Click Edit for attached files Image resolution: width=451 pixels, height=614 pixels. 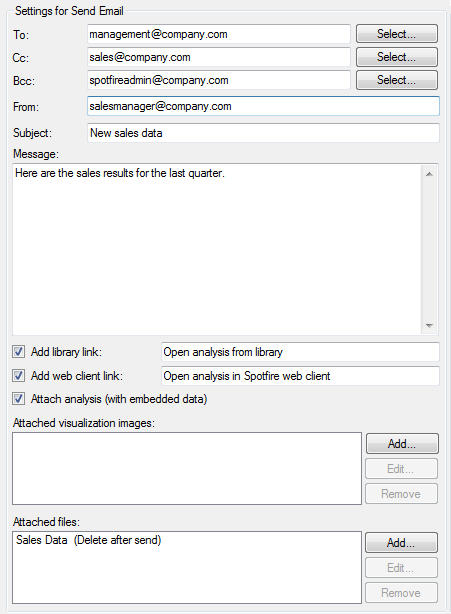click(x=401, y=568)
